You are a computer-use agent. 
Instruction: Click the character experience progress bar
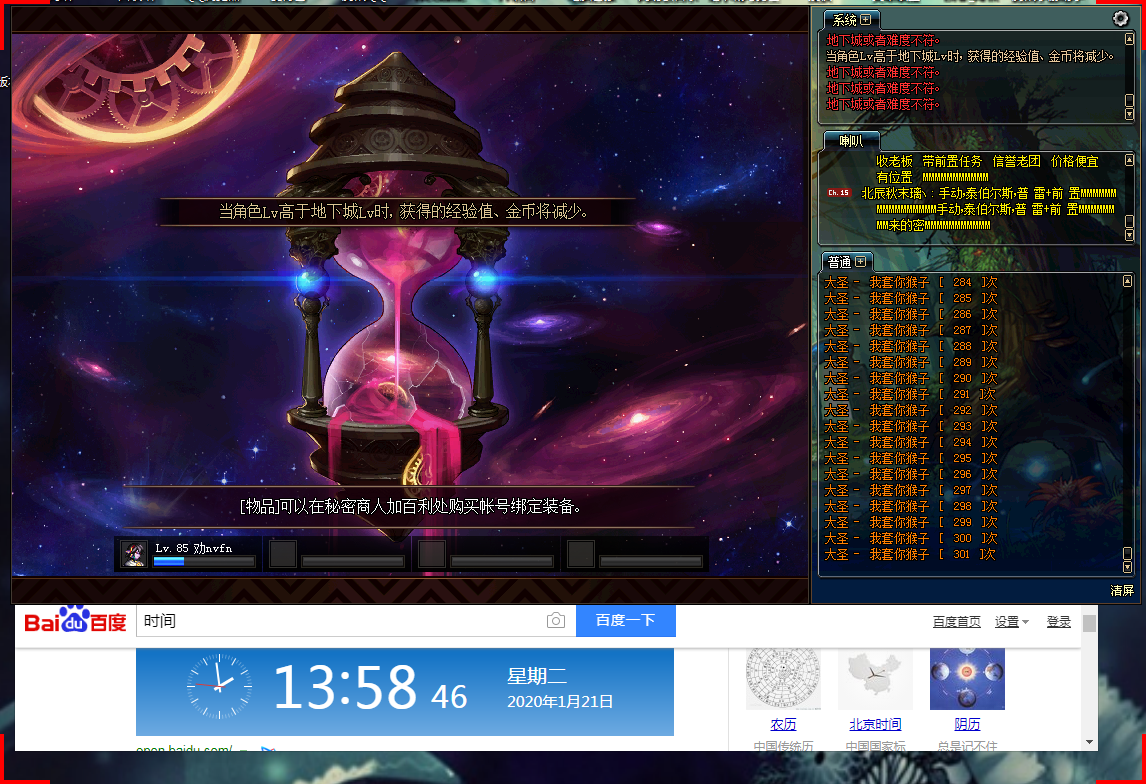point(204,562)
